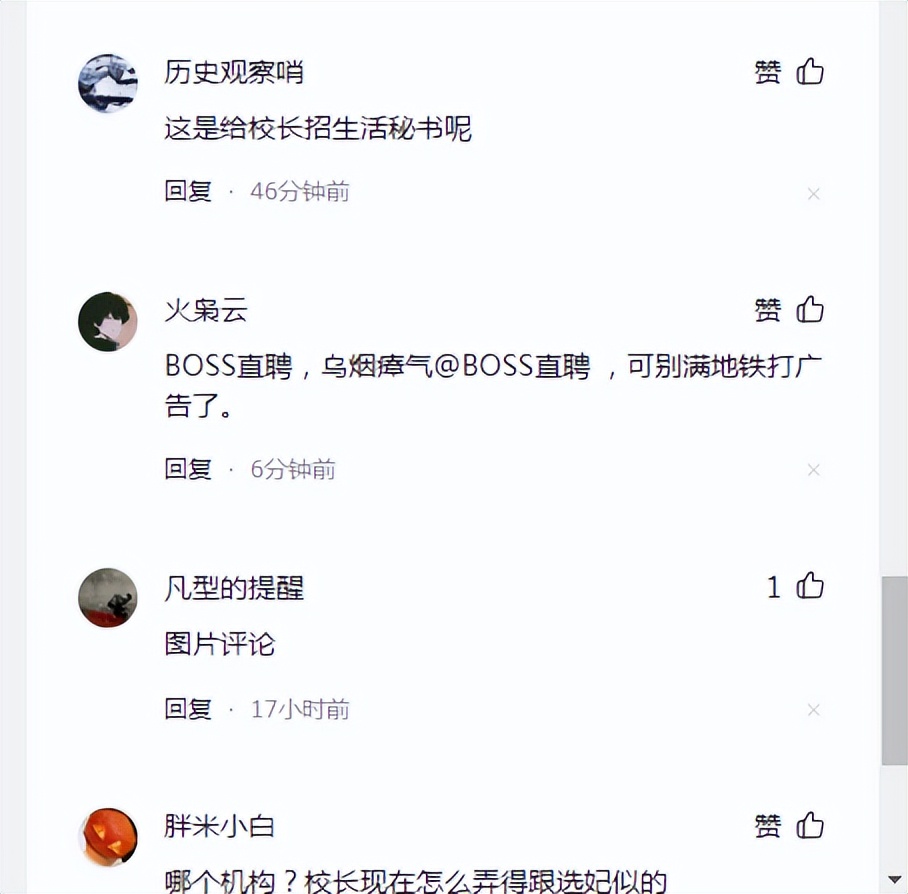Reply to 火枭云 using the 回复 button

point(188,468)
